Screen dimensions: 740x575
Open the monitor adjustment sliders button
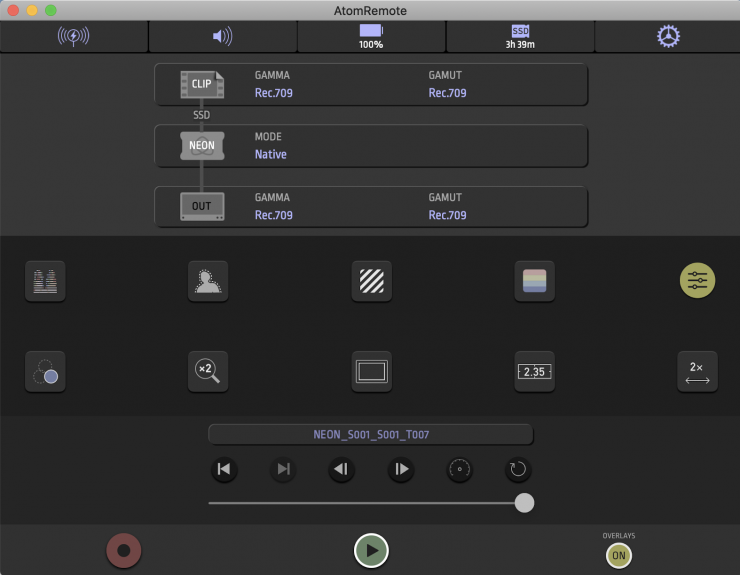[697, 281]
